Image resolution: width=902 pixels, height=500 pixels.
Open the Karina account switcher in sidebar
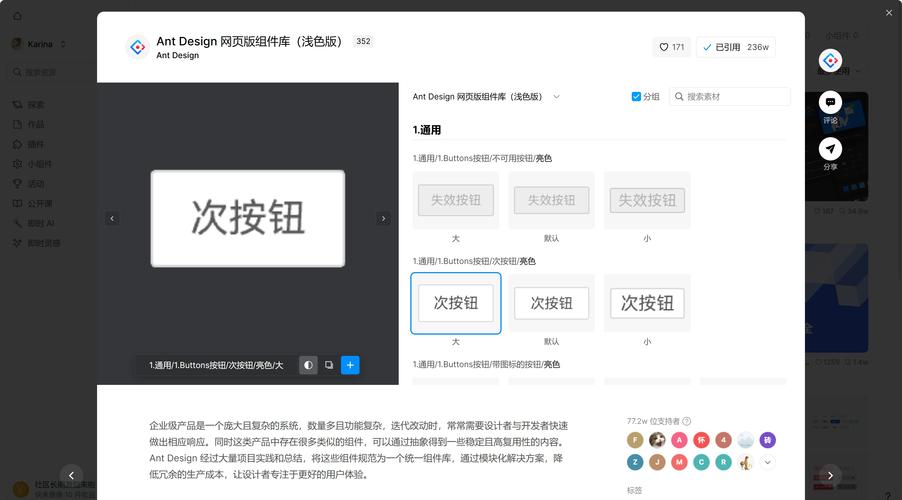[x=39, y=44]
